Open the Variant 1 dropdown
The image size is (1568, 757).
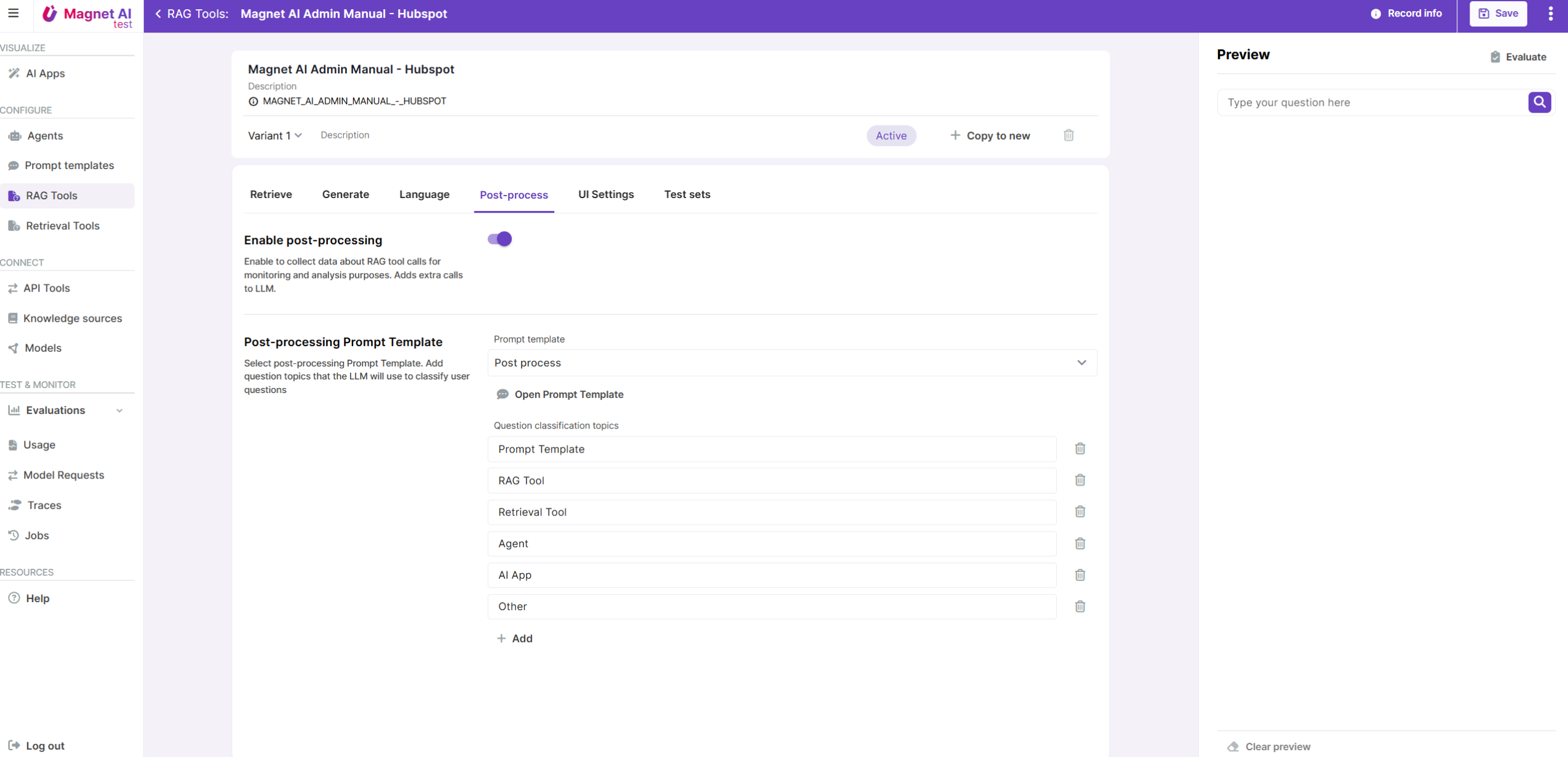(275, 136)
